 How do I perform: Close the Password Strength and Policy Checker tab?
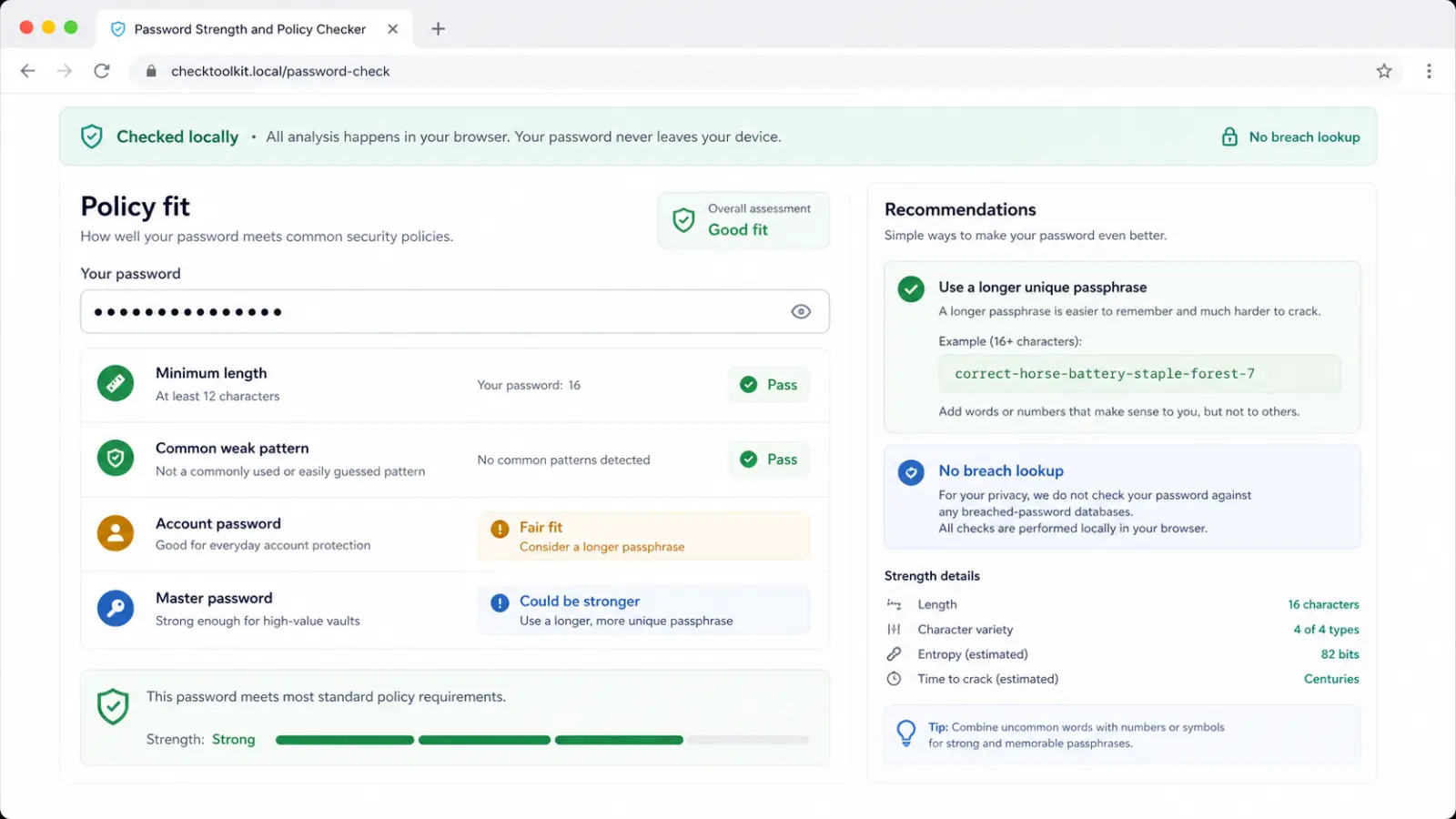pyautogui.click(x=393, y=29)
